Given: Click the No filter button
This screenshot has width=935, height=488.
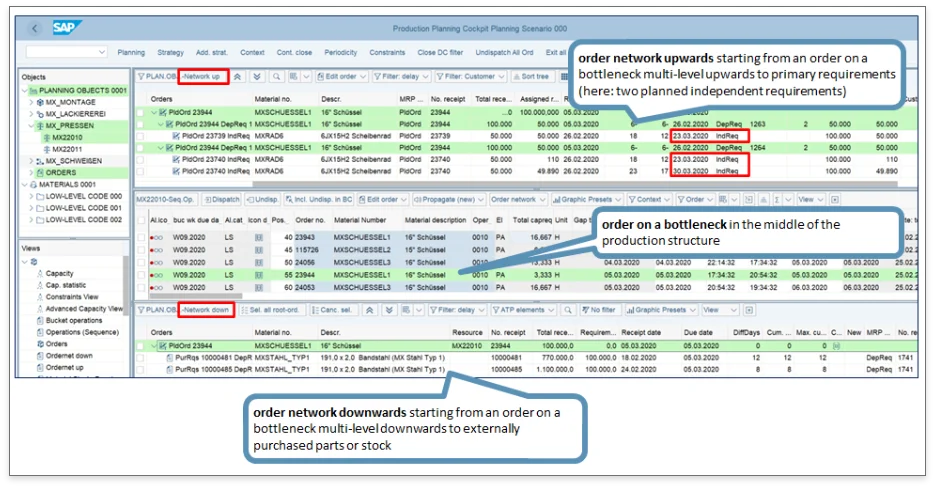Looking at the screenshot, I should 599,310.
